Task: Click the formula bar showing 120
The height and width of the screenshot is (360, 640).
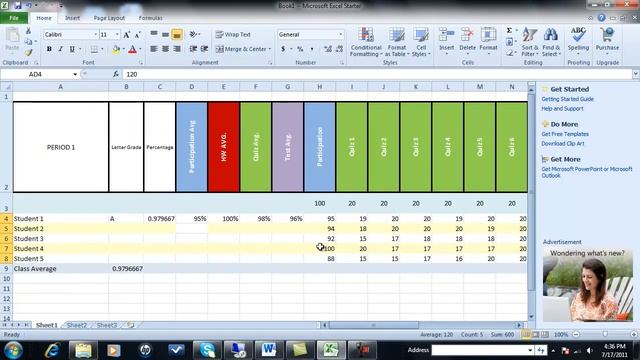Action: click(x=378, y=74)
